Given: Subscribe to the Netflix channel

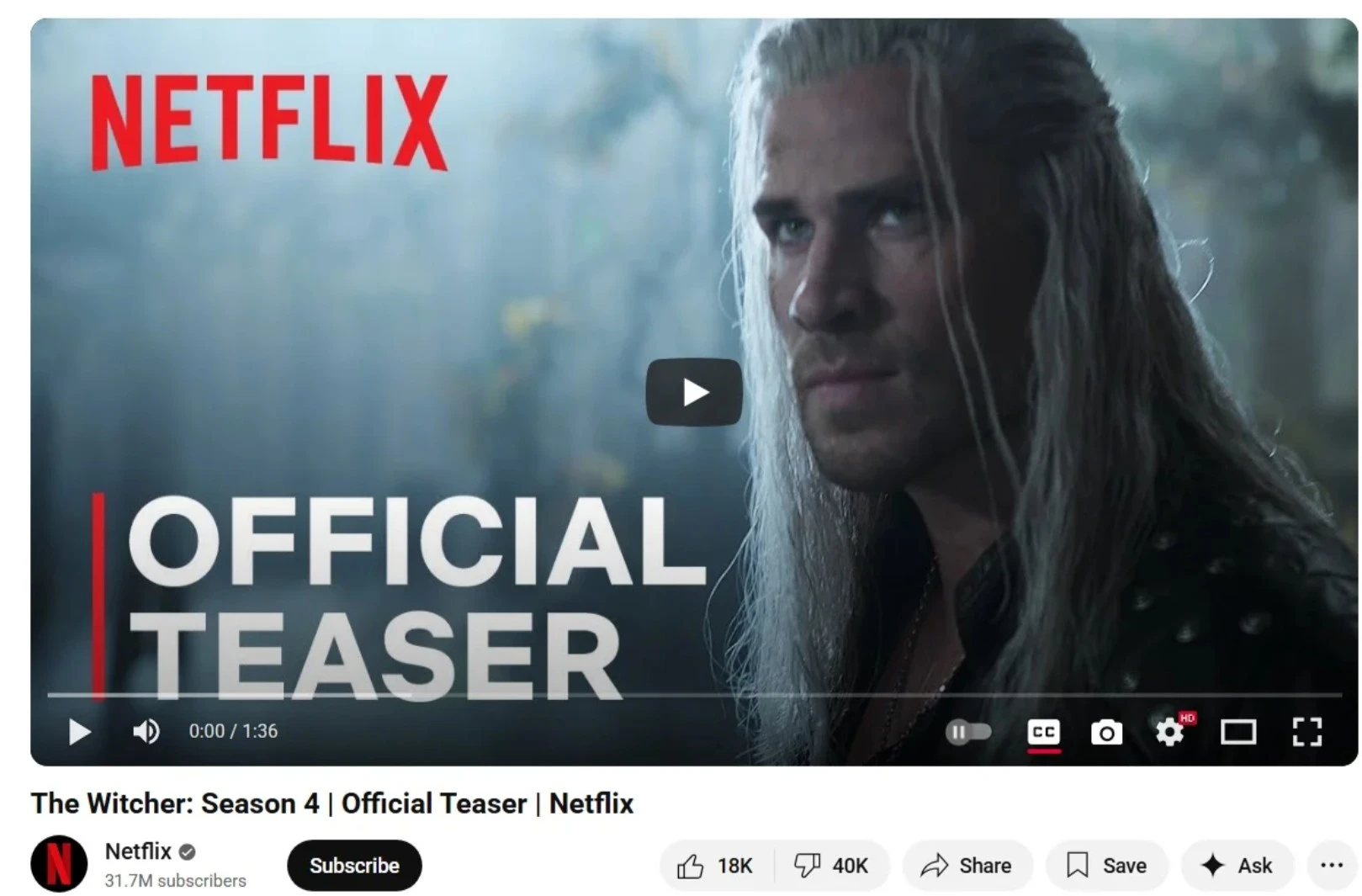Looking at the screenshot, I should click(x=354, y=866).
